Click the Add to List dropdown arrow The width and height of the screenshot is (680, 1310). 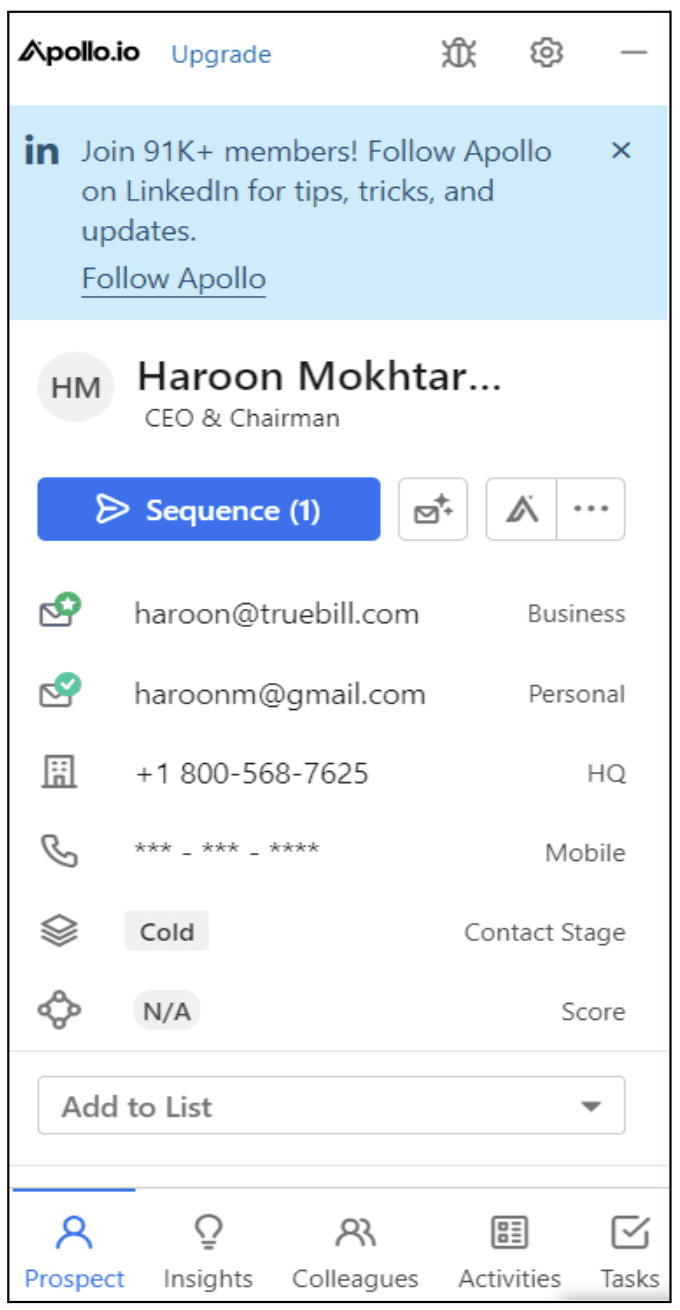click(591, 1106)
